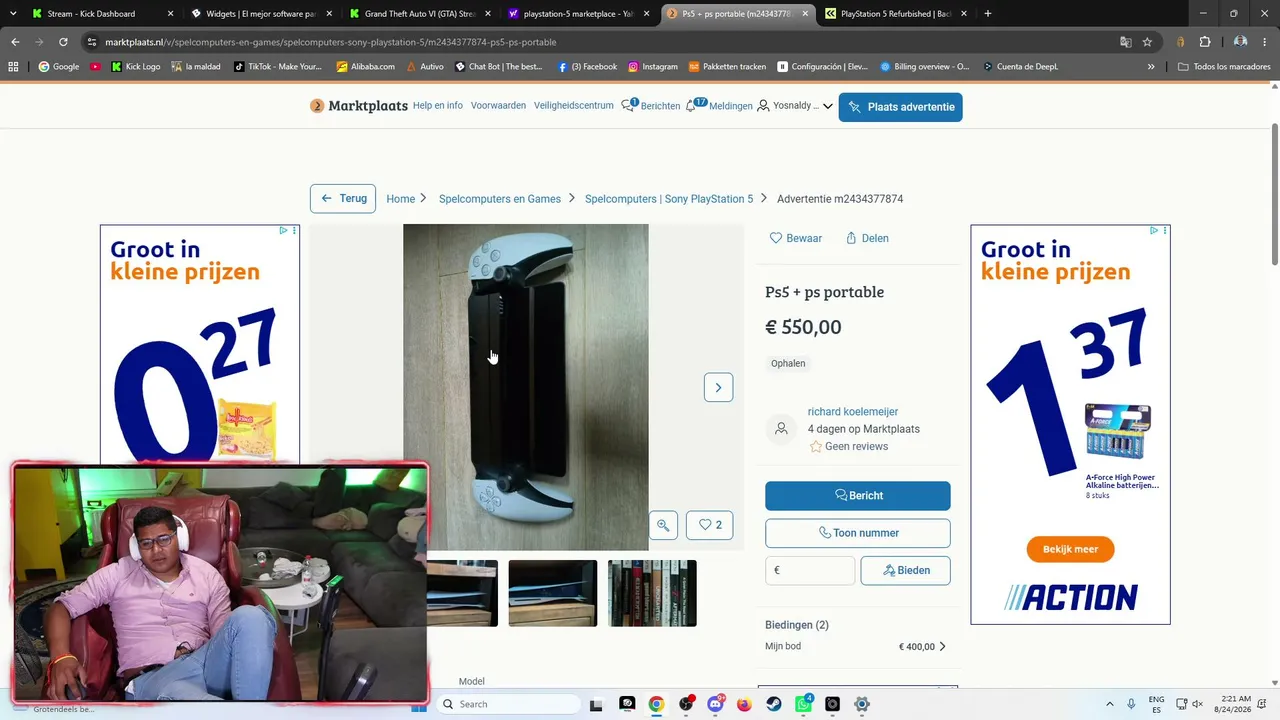This screenshot has height=720, width=1280.
Task: Click the euro bid amount input field
Action: pyautogui.click(x=810, y=570)
